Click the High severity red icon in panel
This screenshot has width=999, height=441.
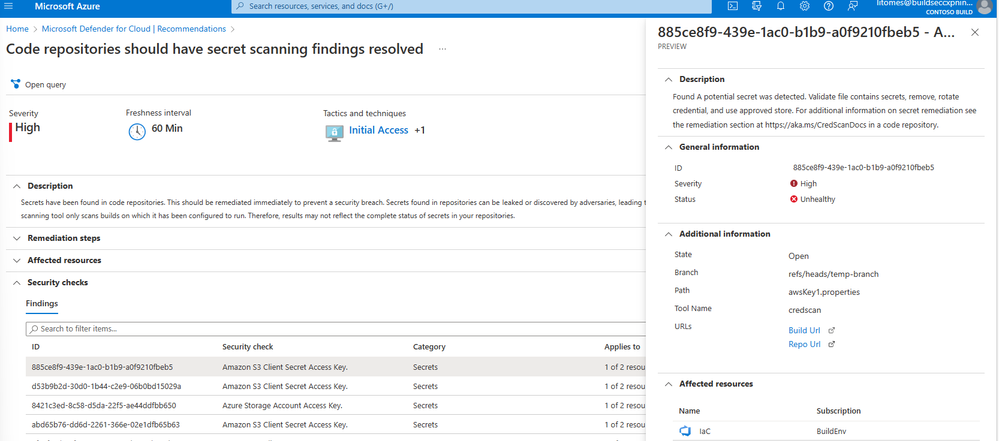pyautogui.click(x=794, y=184)
